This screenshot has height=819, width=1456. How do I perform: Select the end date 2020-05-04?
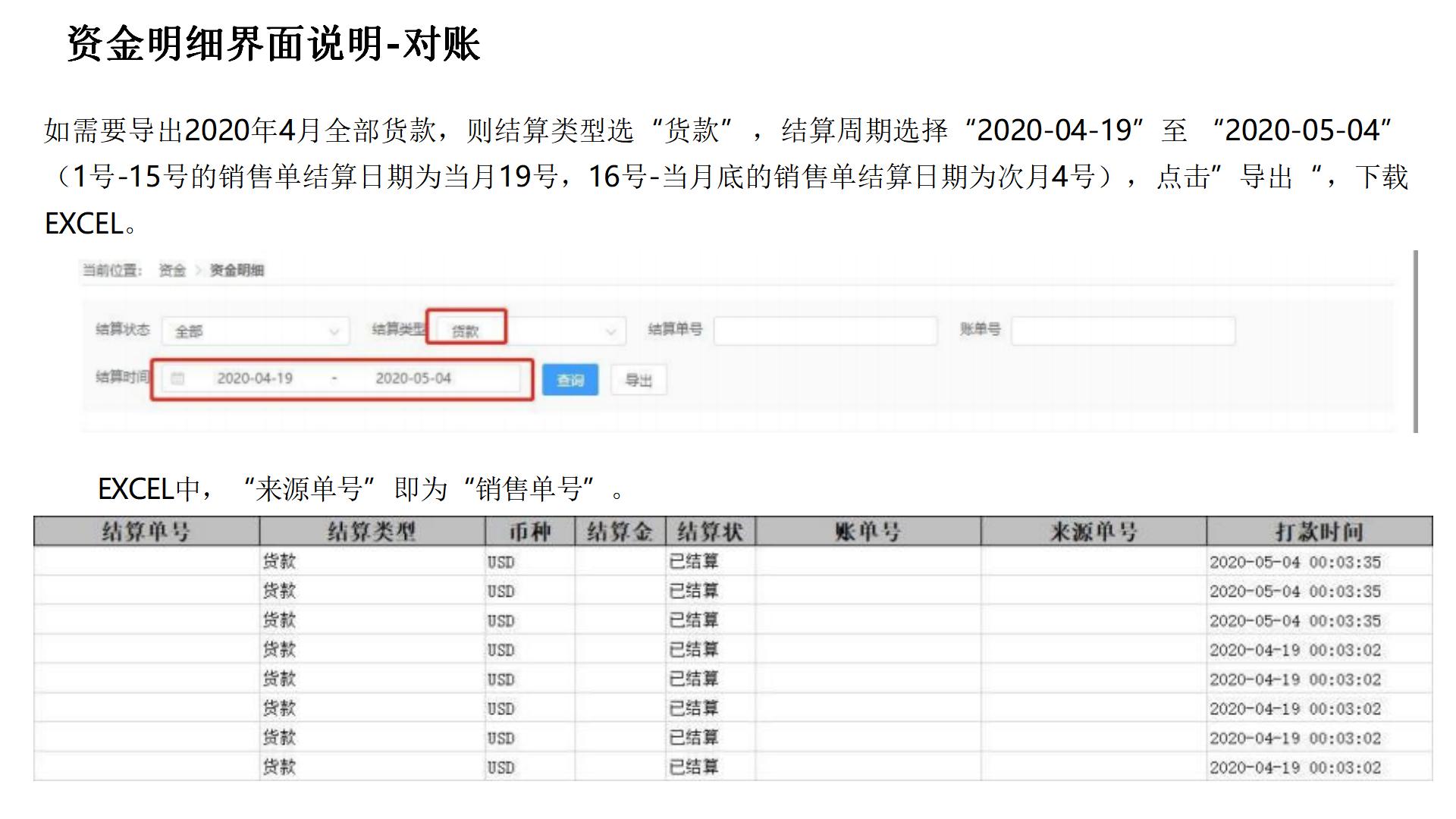coord(413,378)
